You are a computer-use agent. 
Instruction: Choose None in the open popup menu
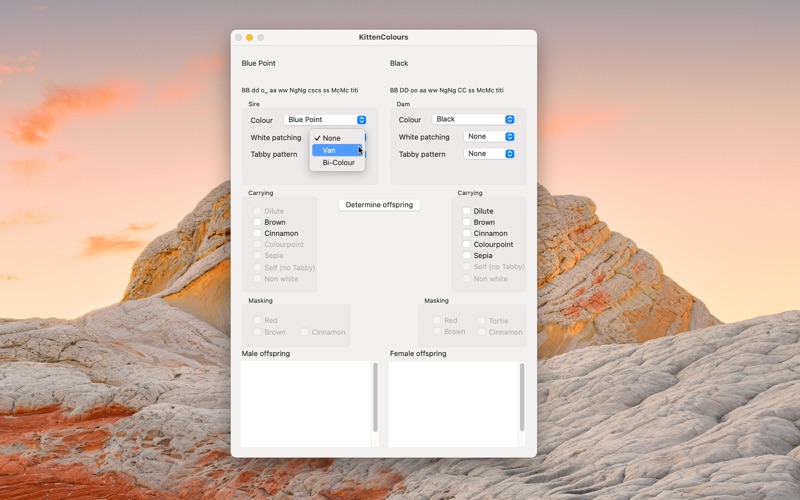(337, 138)
